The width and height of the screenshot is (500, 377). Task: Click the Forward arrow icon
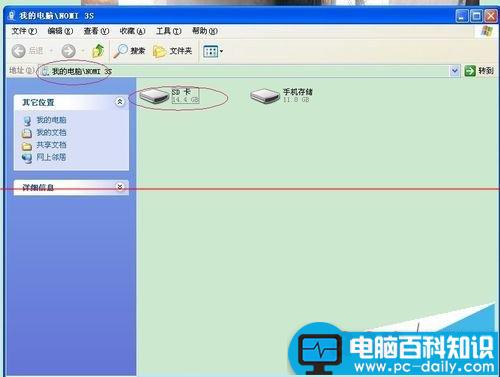point(69,51)
